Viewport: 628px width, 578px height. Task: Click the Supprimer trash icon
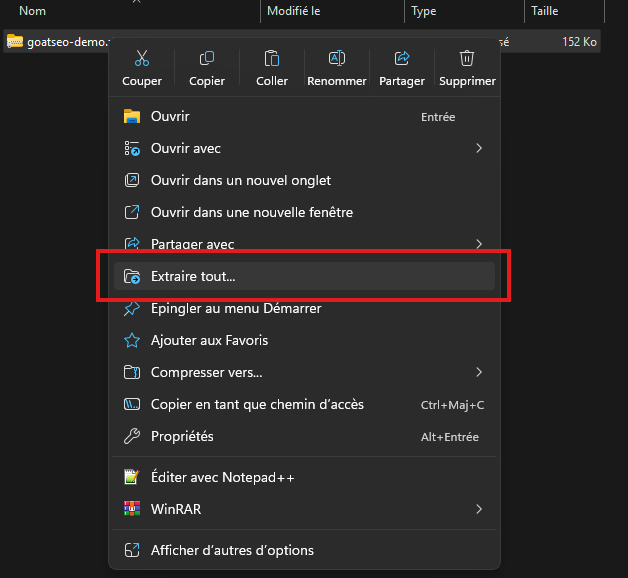(x=466, y=59)
